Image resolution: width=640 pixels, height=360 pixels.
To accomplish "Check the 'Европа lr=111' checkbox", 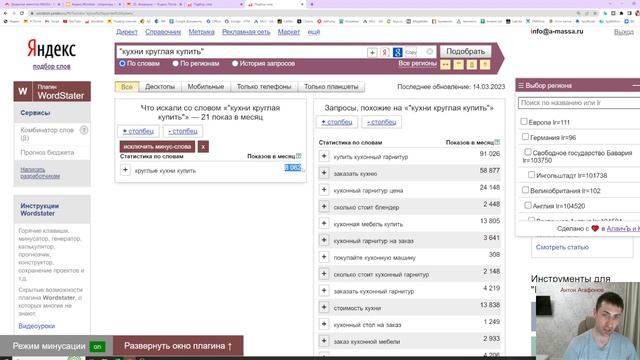I will [x=524, y=121].
